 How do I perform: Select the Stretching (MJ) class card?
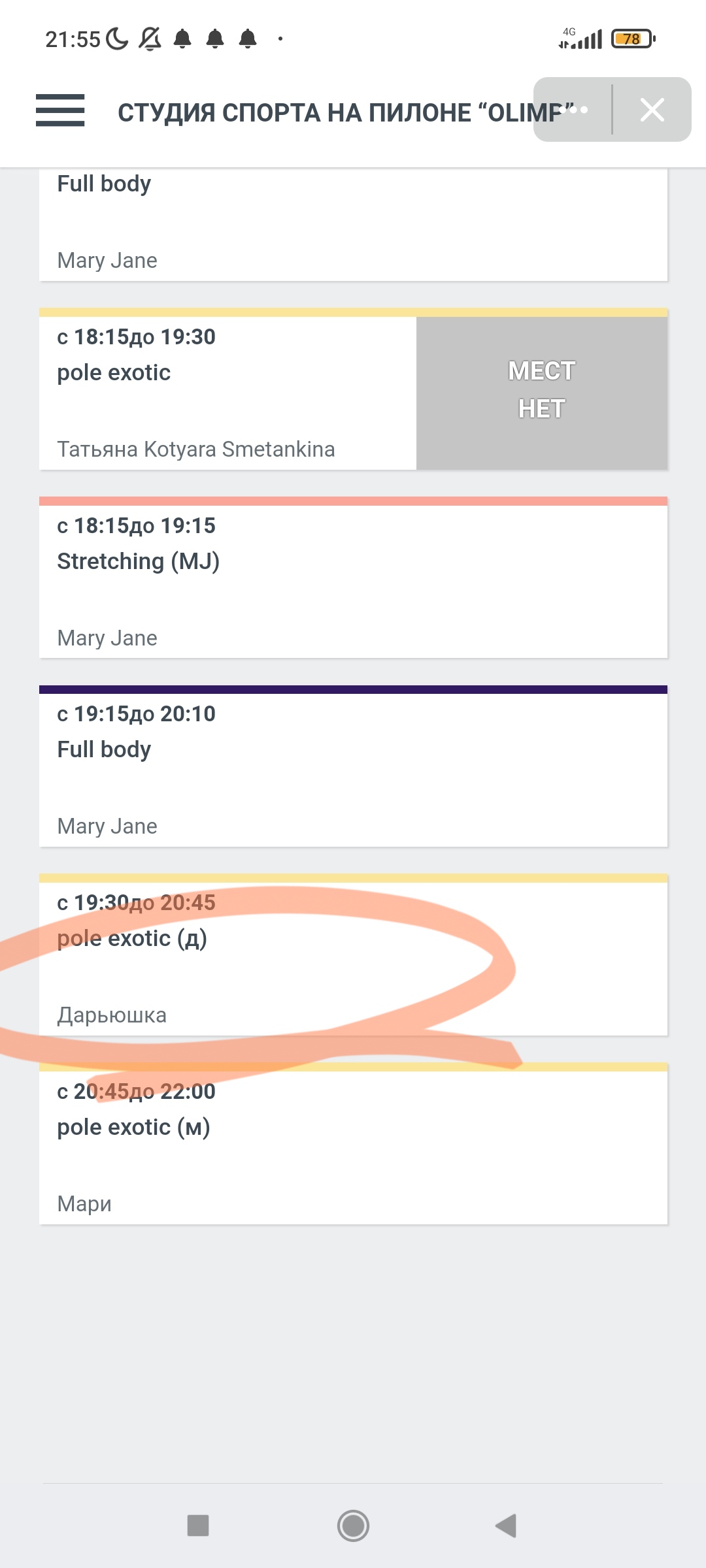tap(353, 580)
